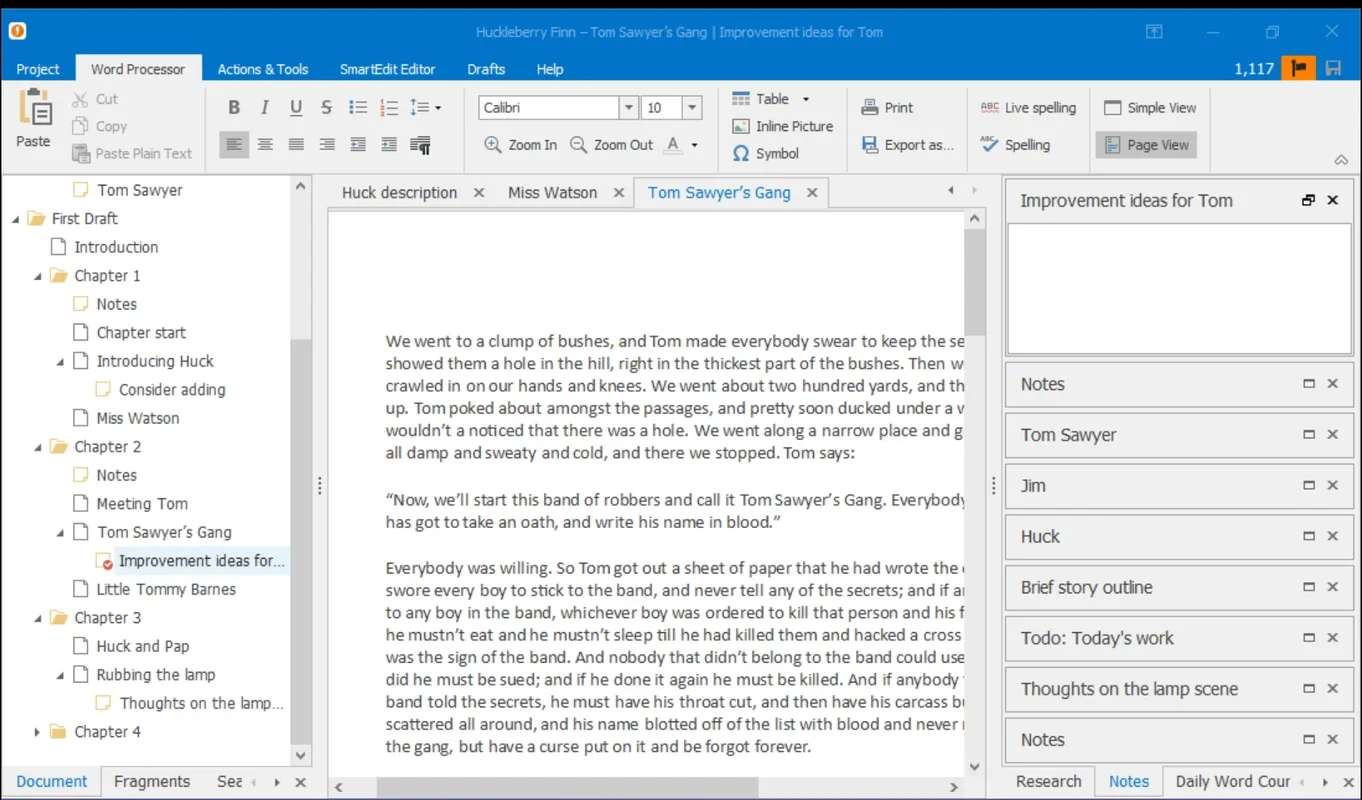
Task: Switch to Actions & Tools tab
Action: [x=263, y=69]
